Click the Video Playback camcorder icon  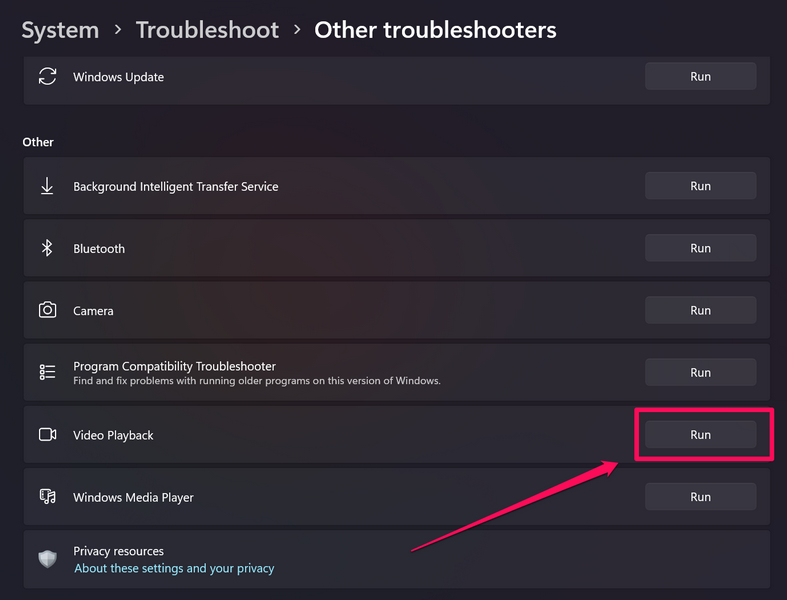point(47,435)
